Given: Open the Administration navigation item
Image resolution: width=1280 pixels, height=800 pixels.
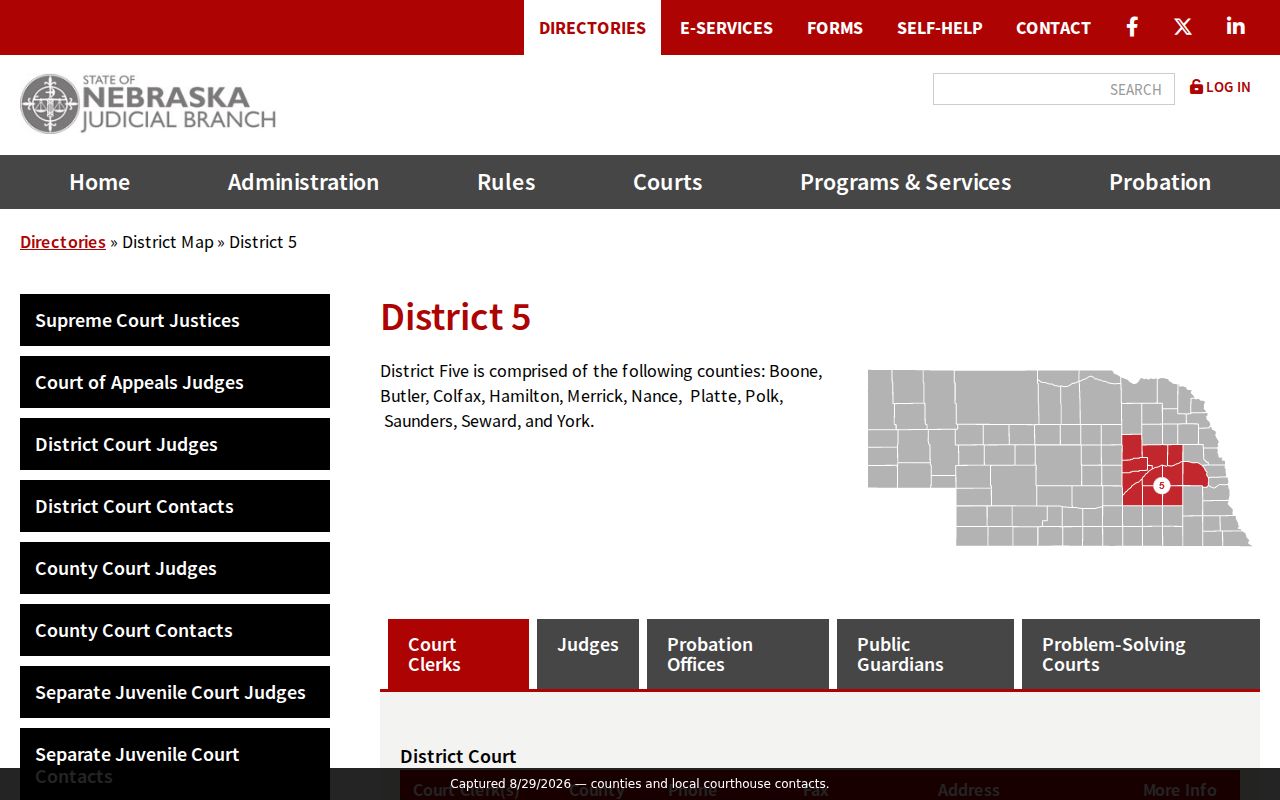Looking at the screenshot, I should (303, 182).
